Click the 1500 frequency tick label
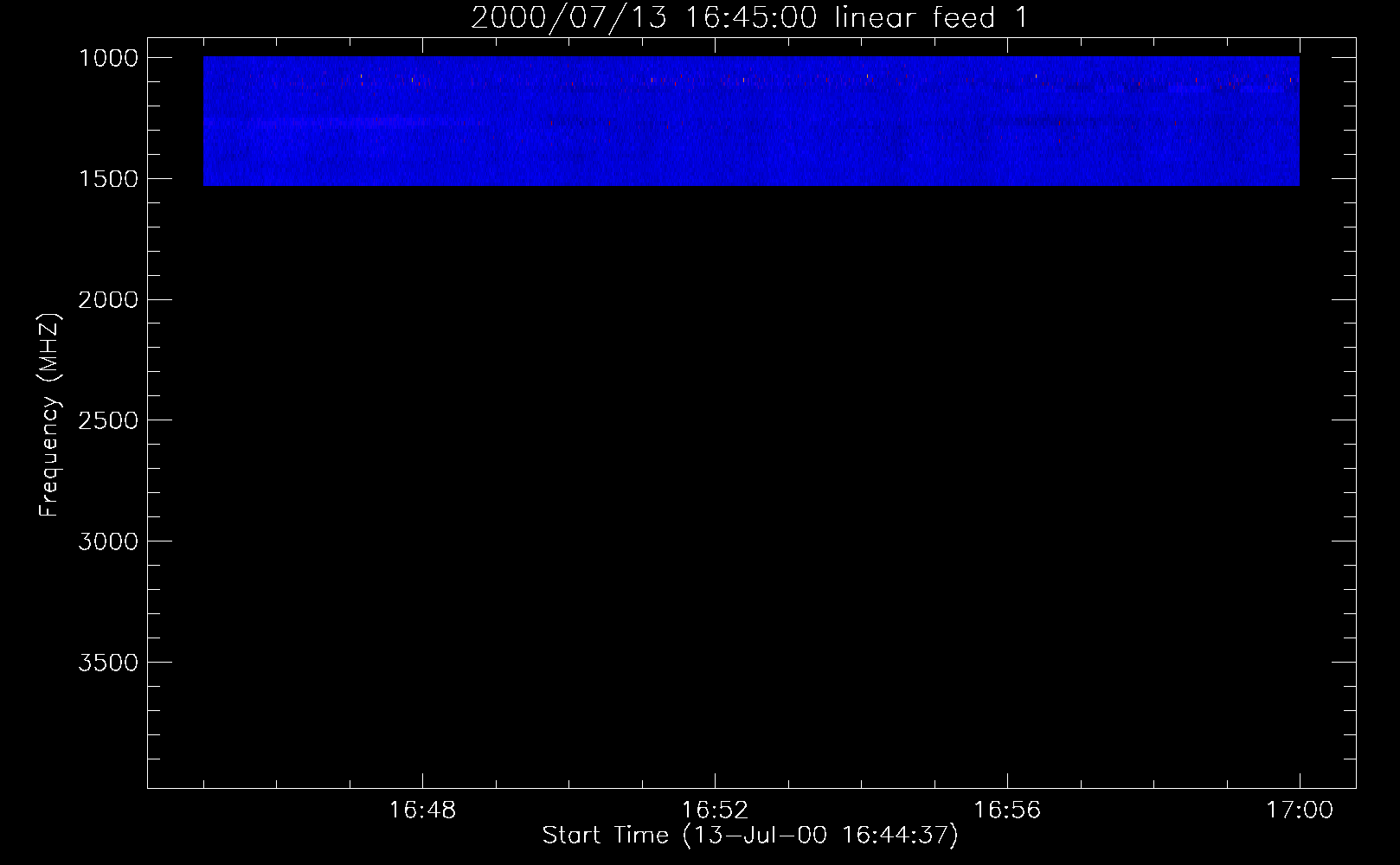The image size is (1400, 865). tap(109, 179)
